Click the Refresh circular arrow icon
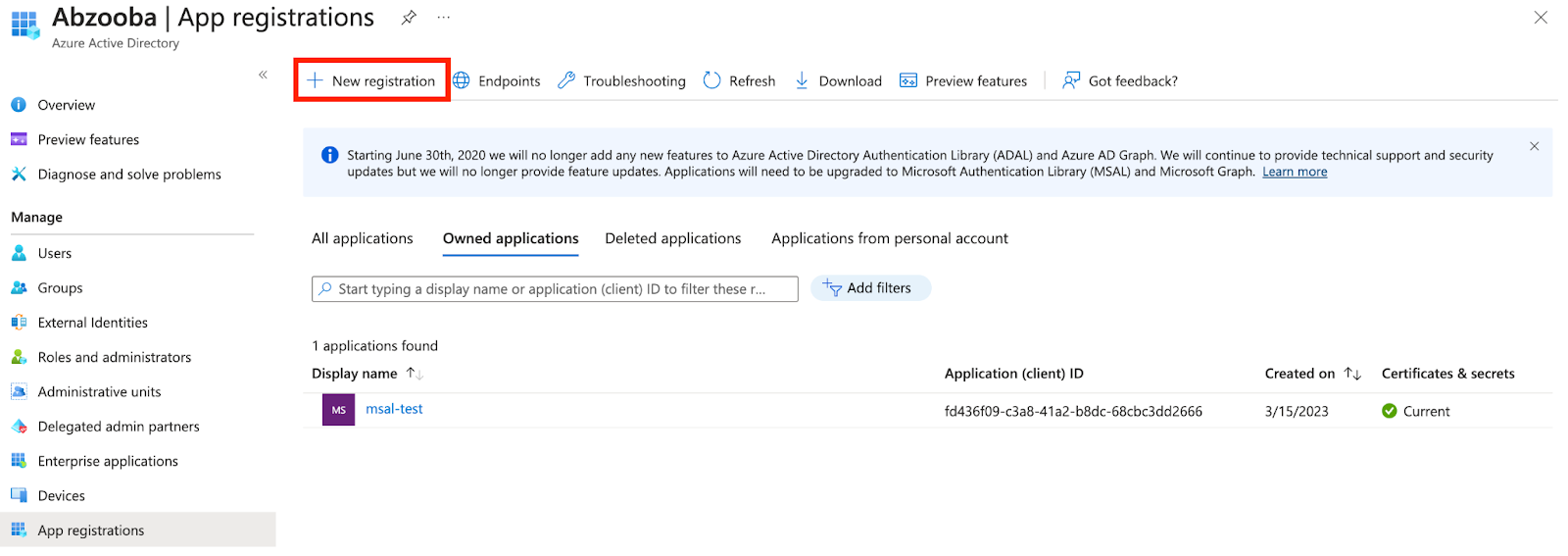The width and height of the screenshot is (1568, 556). [712, 80]
